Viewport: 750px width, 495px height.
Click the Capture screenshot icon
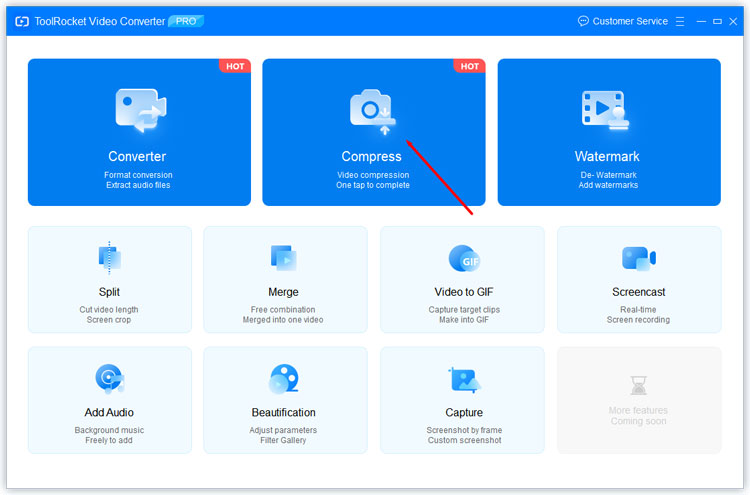coord(464,380)
